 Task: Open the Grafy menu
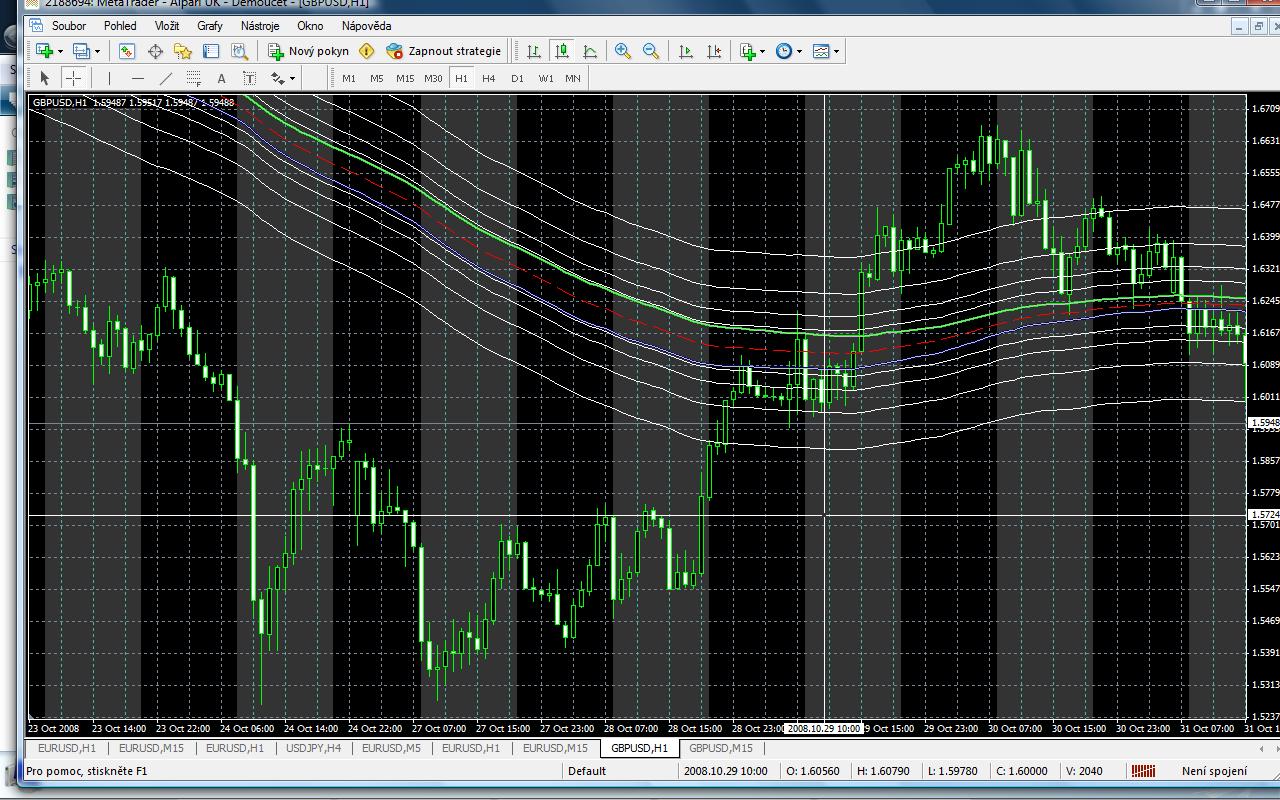point(210,26)
